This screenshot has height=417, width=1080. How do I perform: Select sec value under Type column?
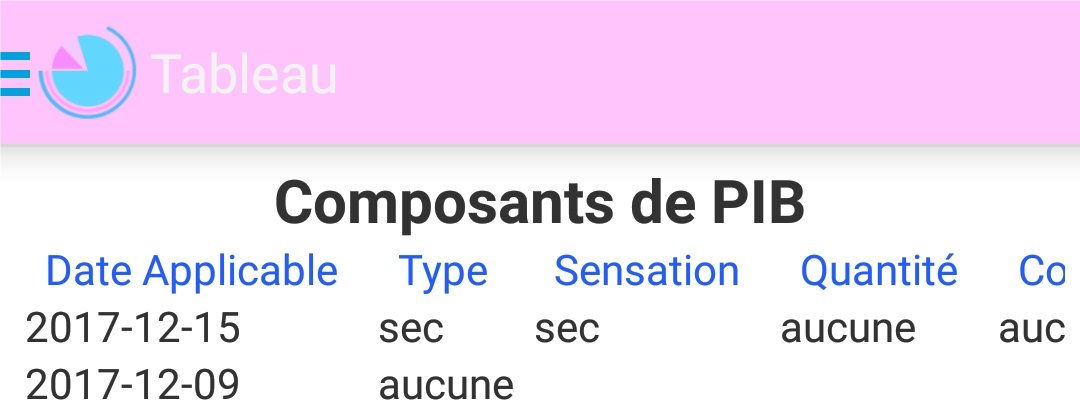point(411,329)
